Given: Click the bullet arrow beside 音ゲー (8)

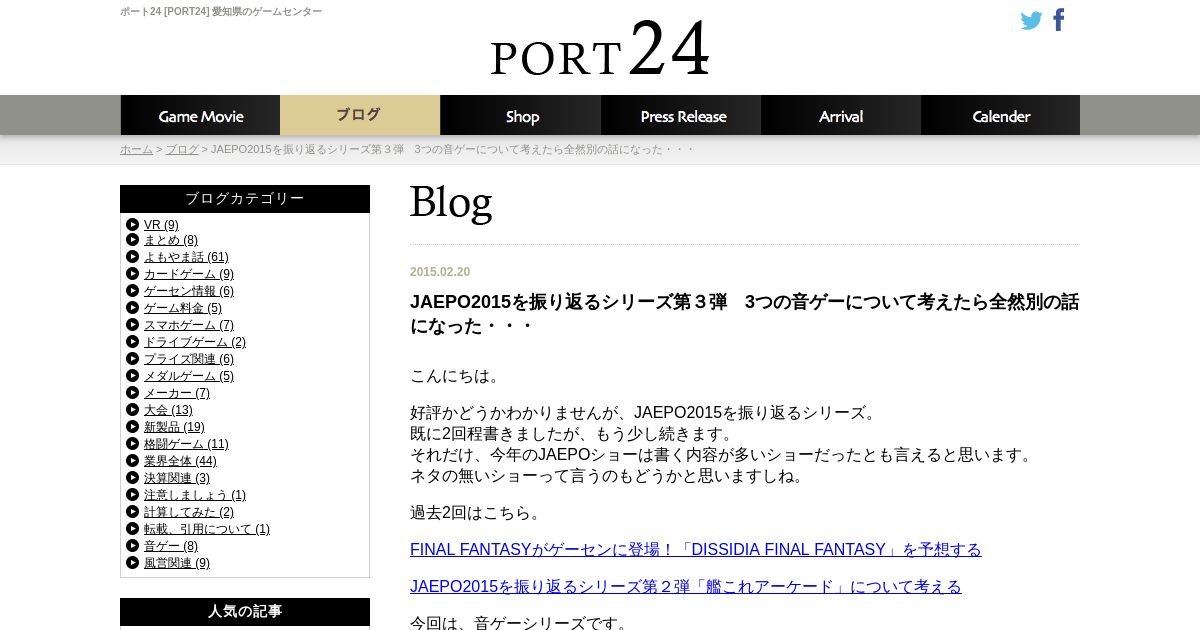Looking at the screenshot, I should click(132, 546).
